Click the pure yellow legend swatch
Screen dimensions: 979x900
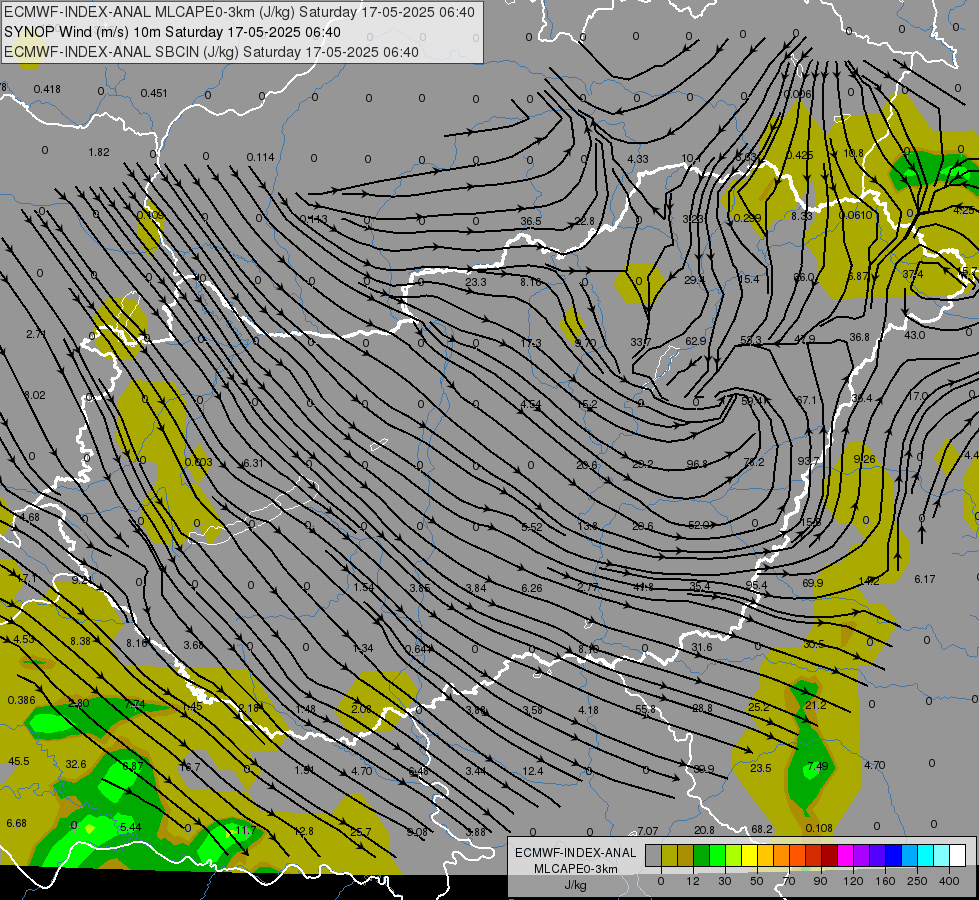tap(750, 855)
